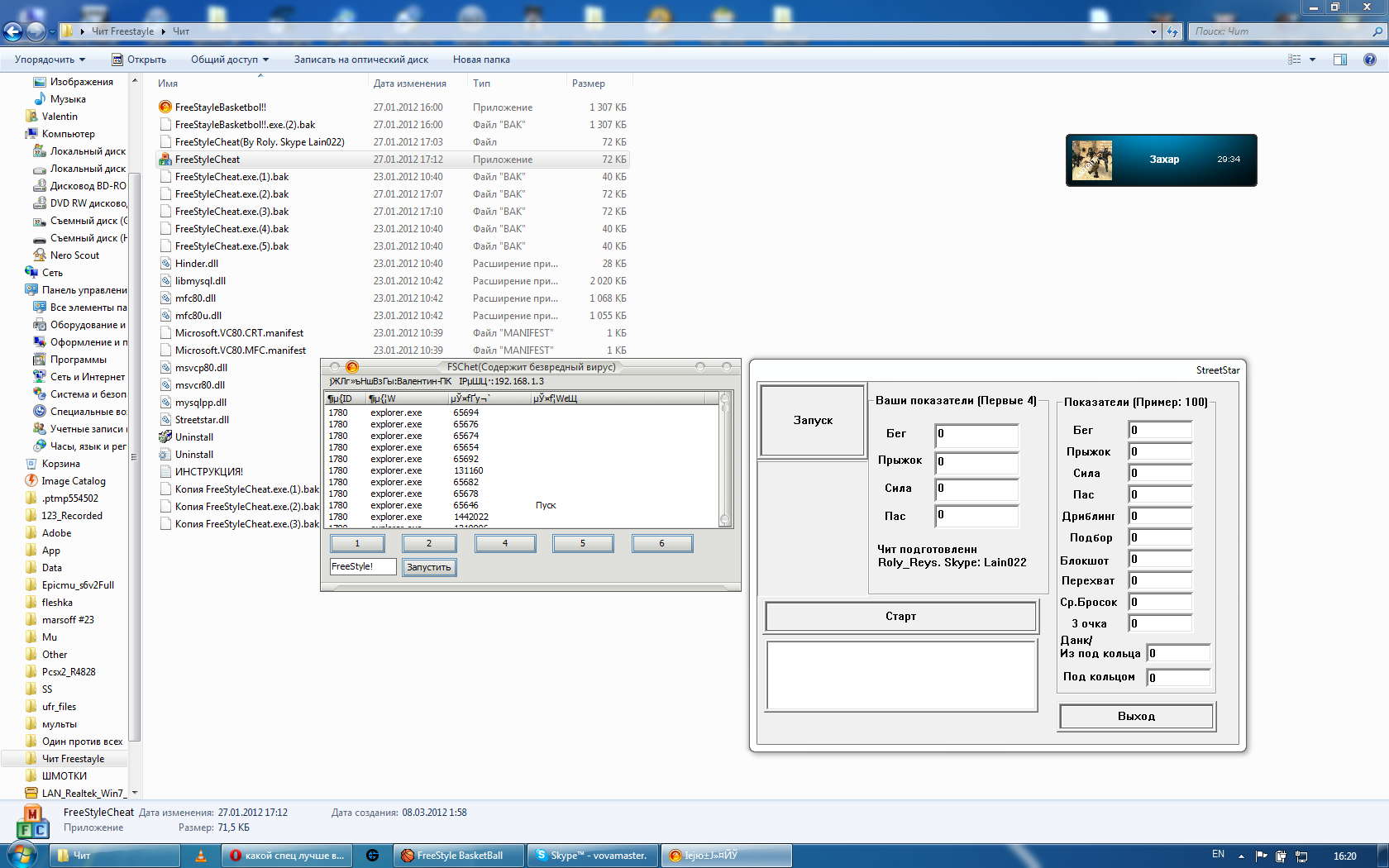Click the orange FSChet title bar icon

[352, 367]
